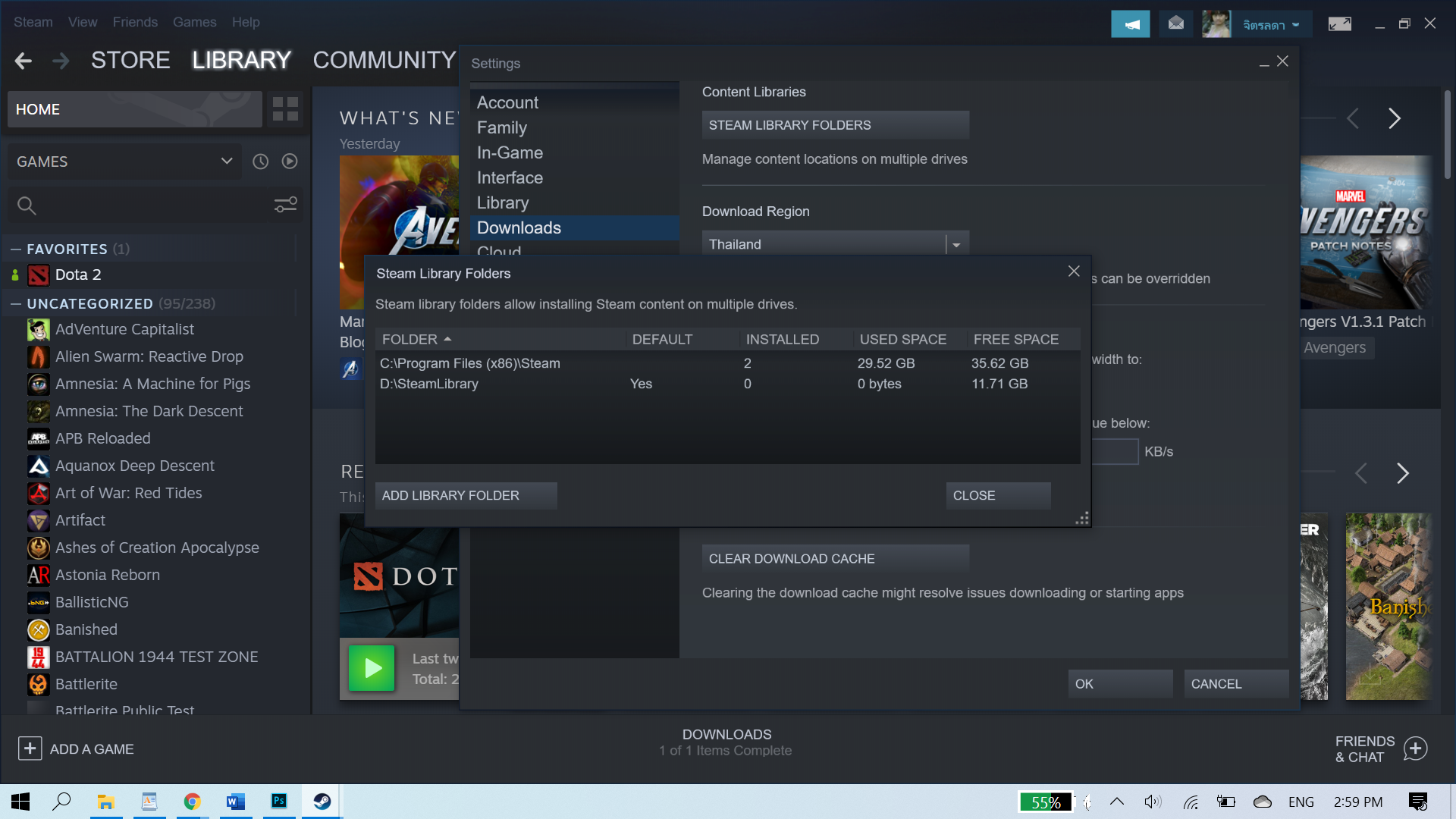Click the Close button in folders dialog
Screen dimensions: 1456x819
click(998, 495)
